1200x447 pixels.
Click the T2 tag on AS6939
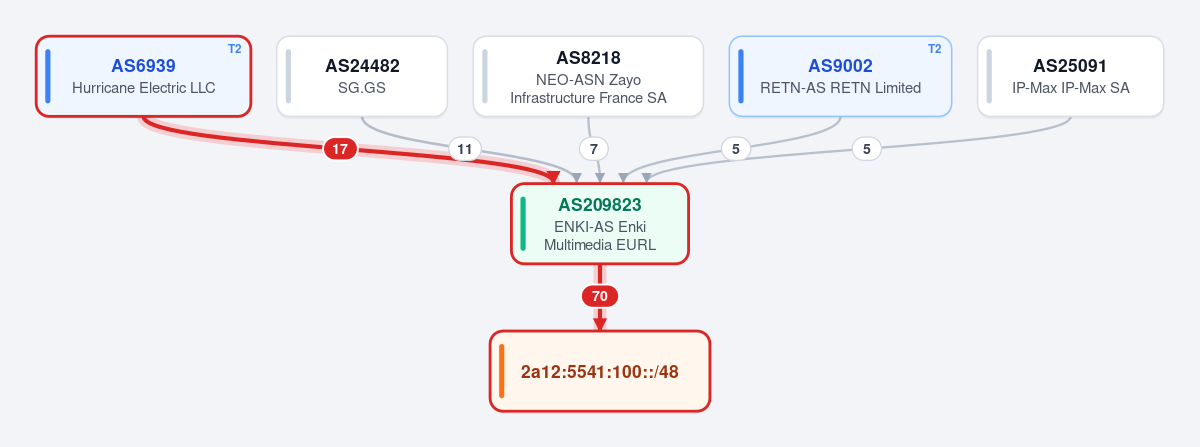click(235, 48)
